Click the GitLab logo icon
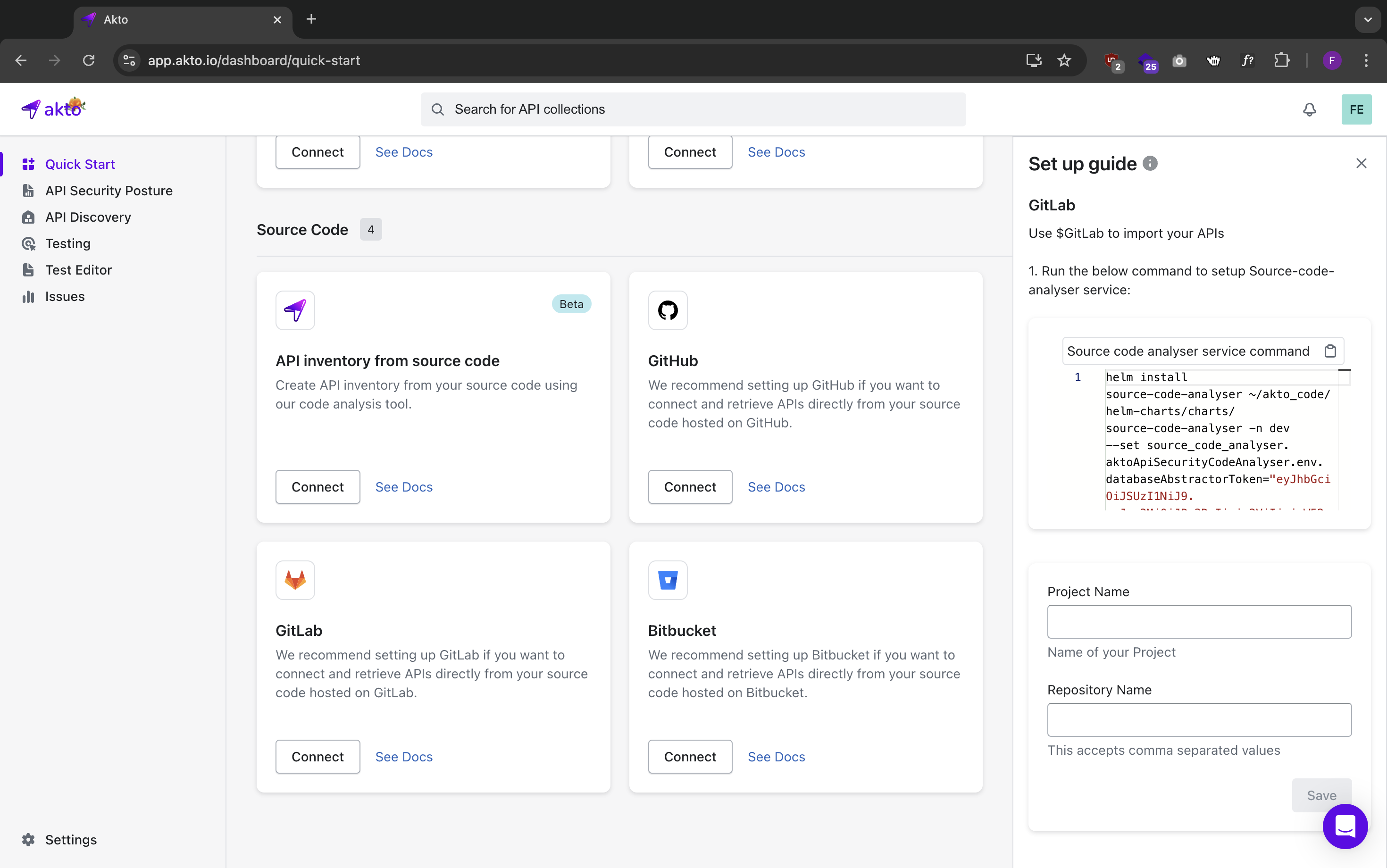The width and height of the screenshot is (1387, 868). pos(295,580)
